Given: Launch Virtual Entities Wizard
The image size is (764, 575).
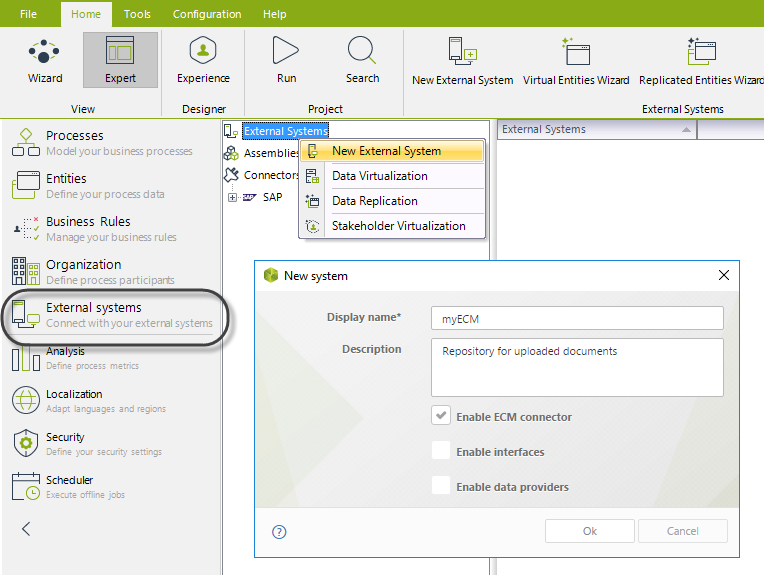Looking at the screenshot, I should (576, 61).
